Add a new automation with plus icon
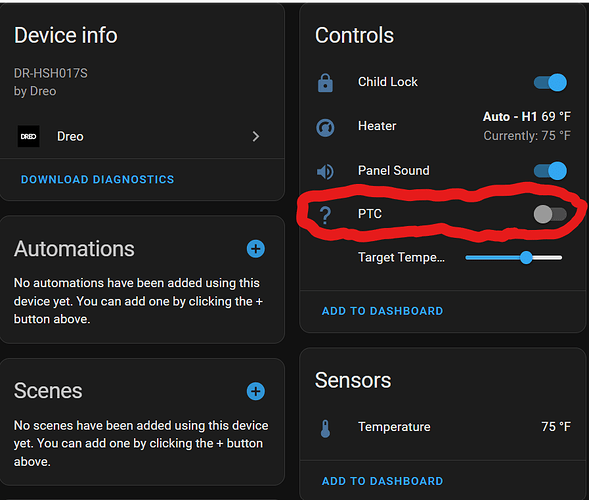The height and width of the screenshot is (500, 589). pyautogui.click(x=256, y=249)
